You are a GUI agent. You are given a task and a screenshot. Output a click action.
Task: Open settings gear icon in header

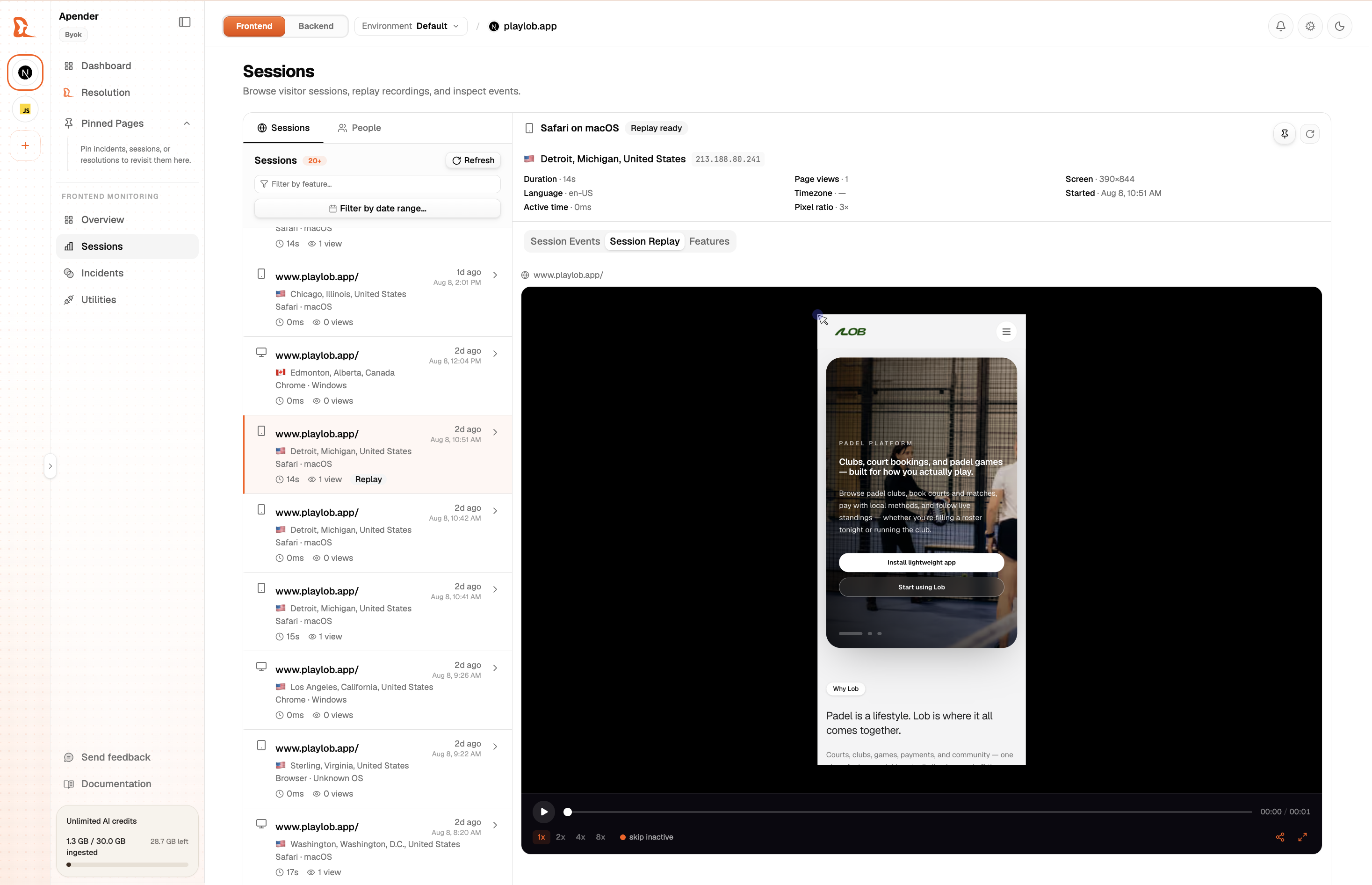tap(1310, 26)
